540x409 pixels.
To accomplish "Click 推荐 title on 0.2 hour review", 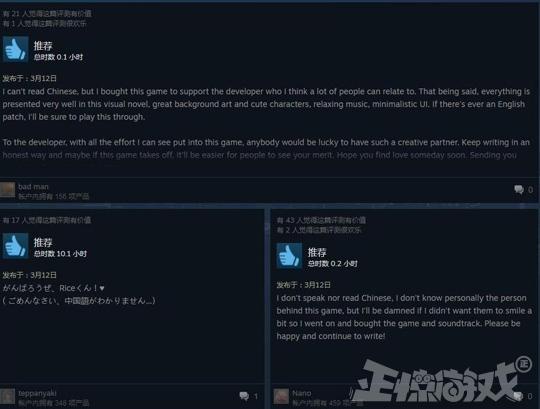I will pos(317,252).
